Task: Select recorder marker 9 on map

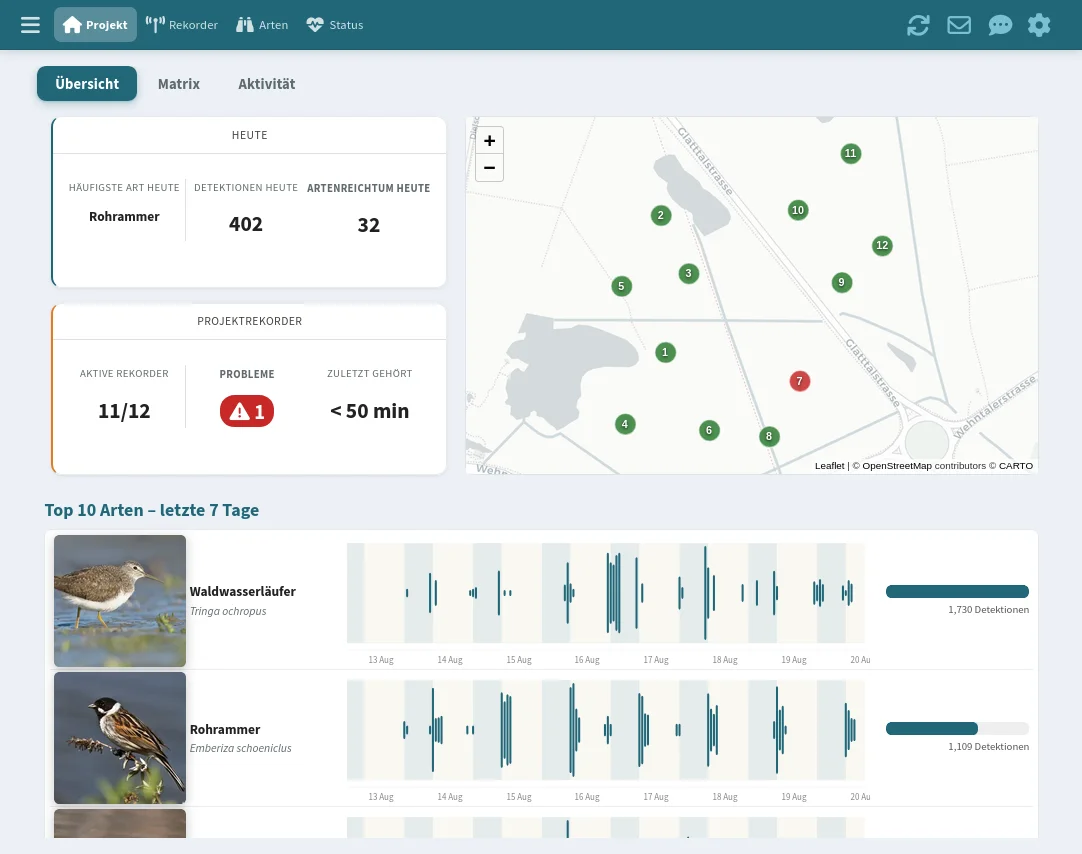Action: [842, 282]
